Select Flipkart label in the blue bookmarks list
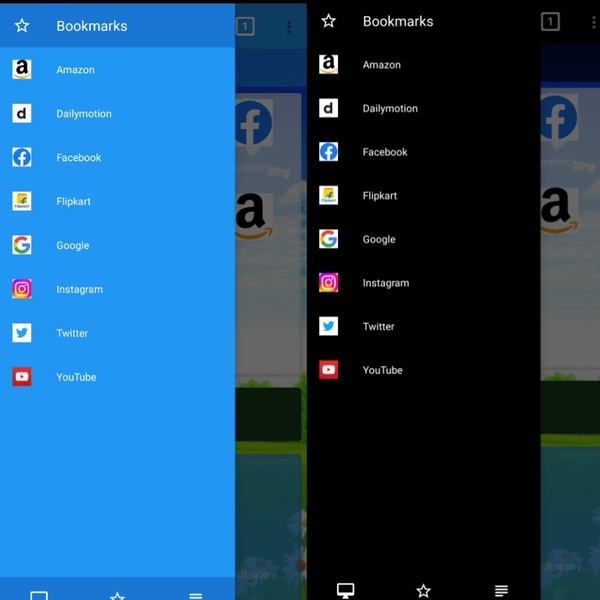 pos(73,201)
